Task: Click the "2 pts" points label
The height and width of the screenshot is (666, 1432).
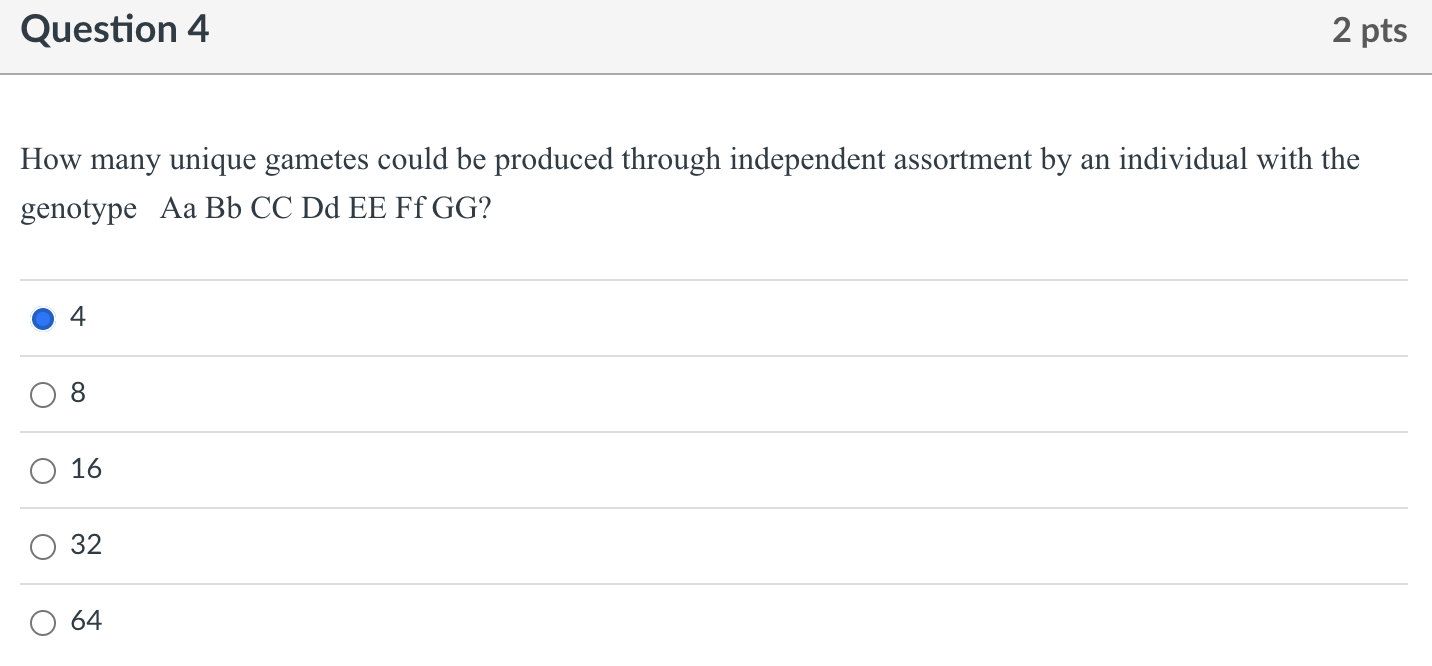Action: click(1369, 31)
